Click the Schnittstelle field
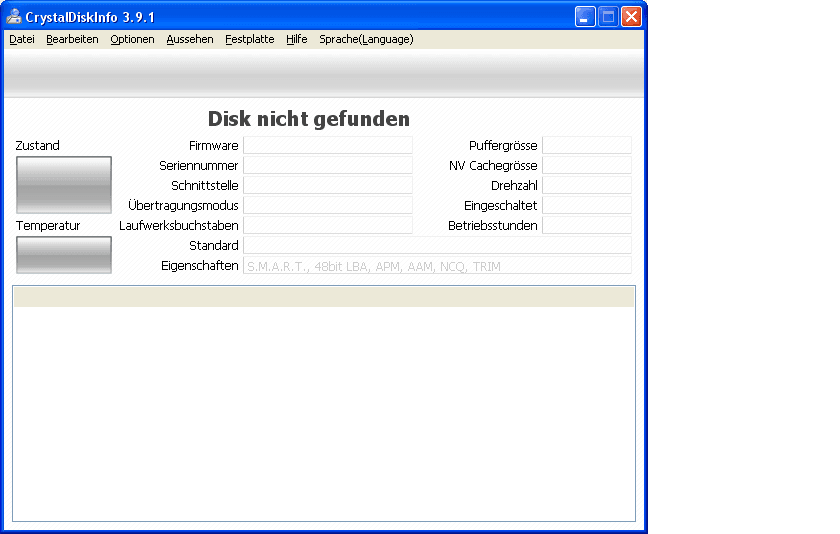Screen dimensions: 840x534 tap(328, 185)
